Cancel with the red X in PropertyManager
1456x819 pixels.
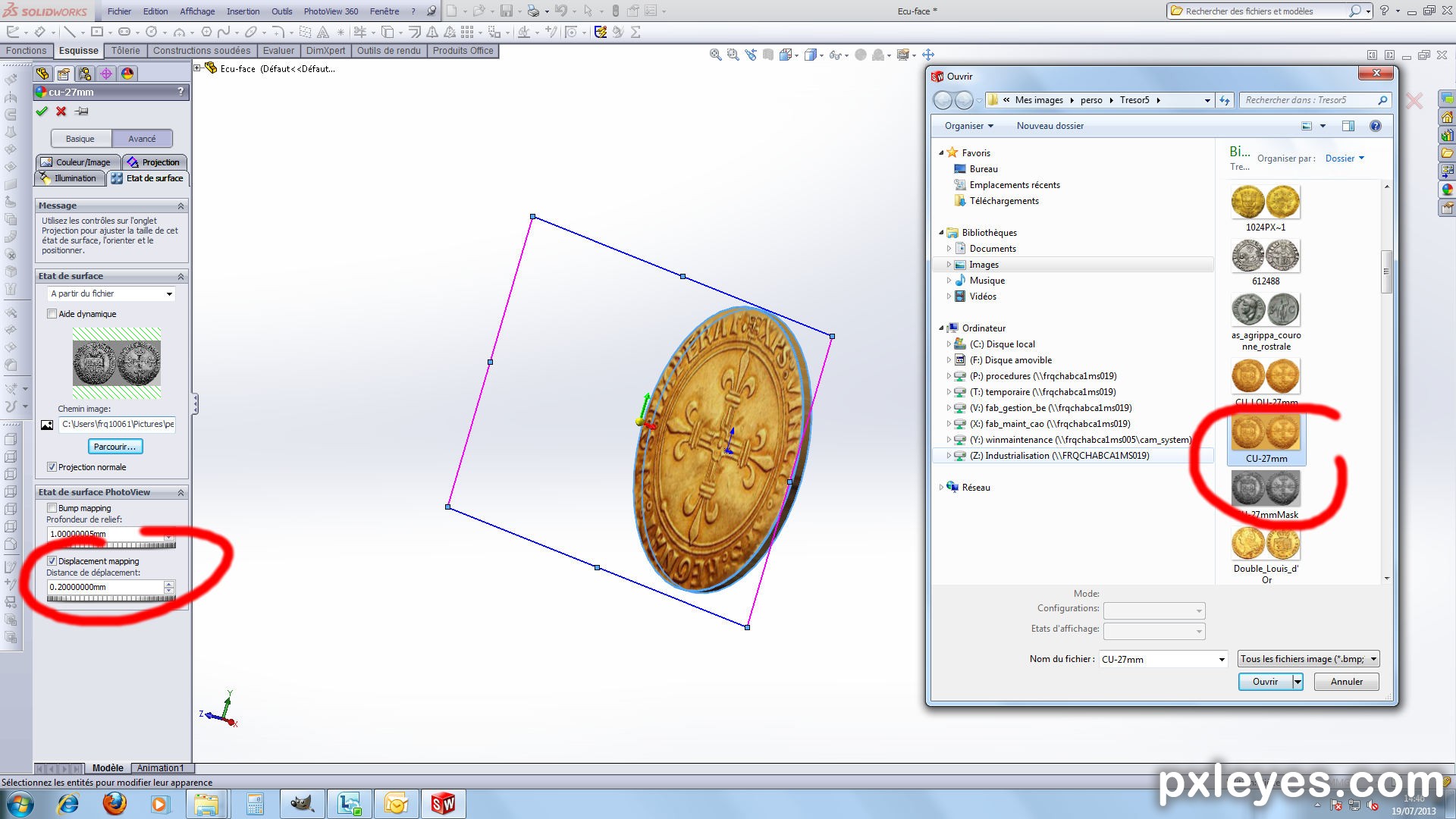(61, 111)
